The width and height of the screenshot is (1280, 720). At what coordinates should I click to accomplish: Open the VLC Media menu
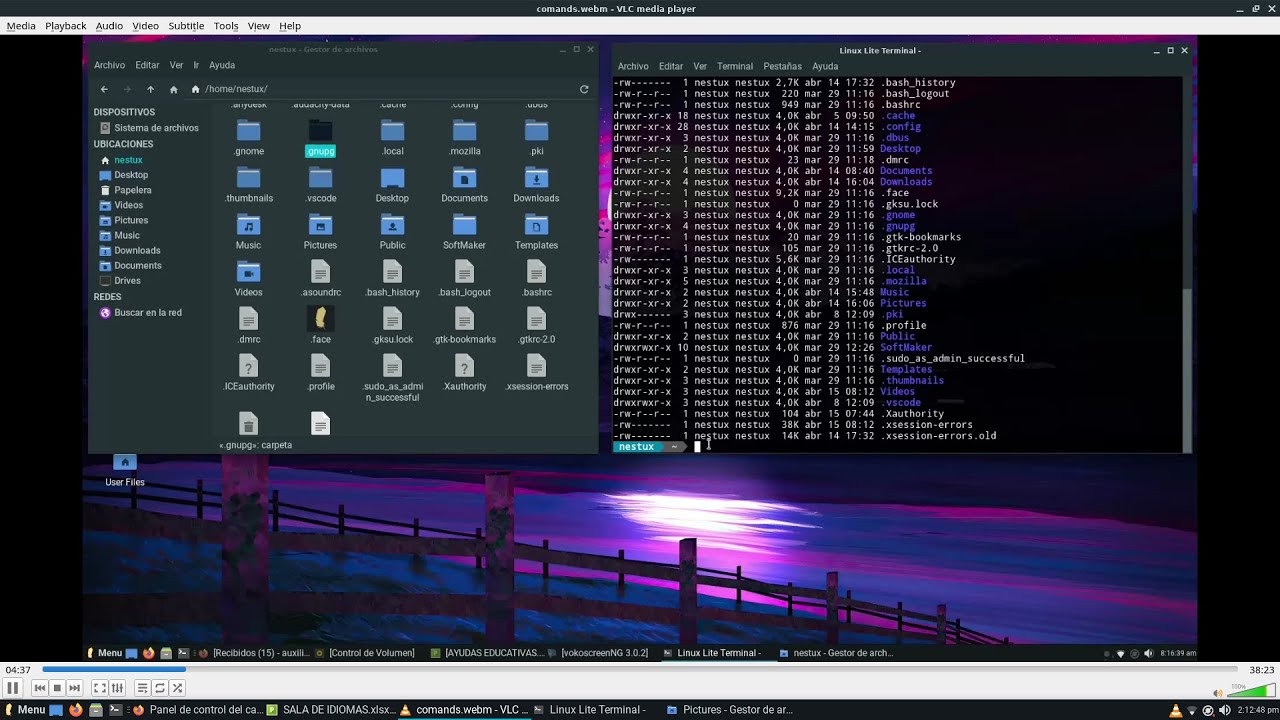(x=21, y=26)
